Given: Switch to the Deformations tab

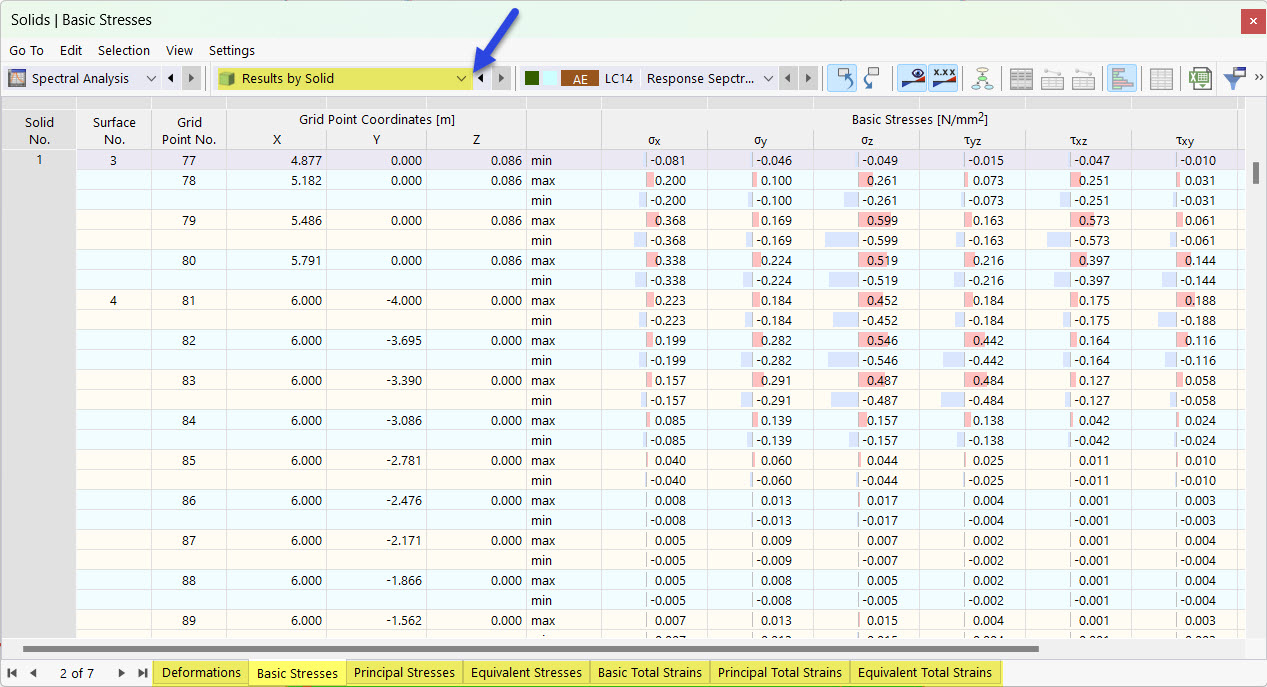Looking at the screenshot, I should click(x=200, y=672).
